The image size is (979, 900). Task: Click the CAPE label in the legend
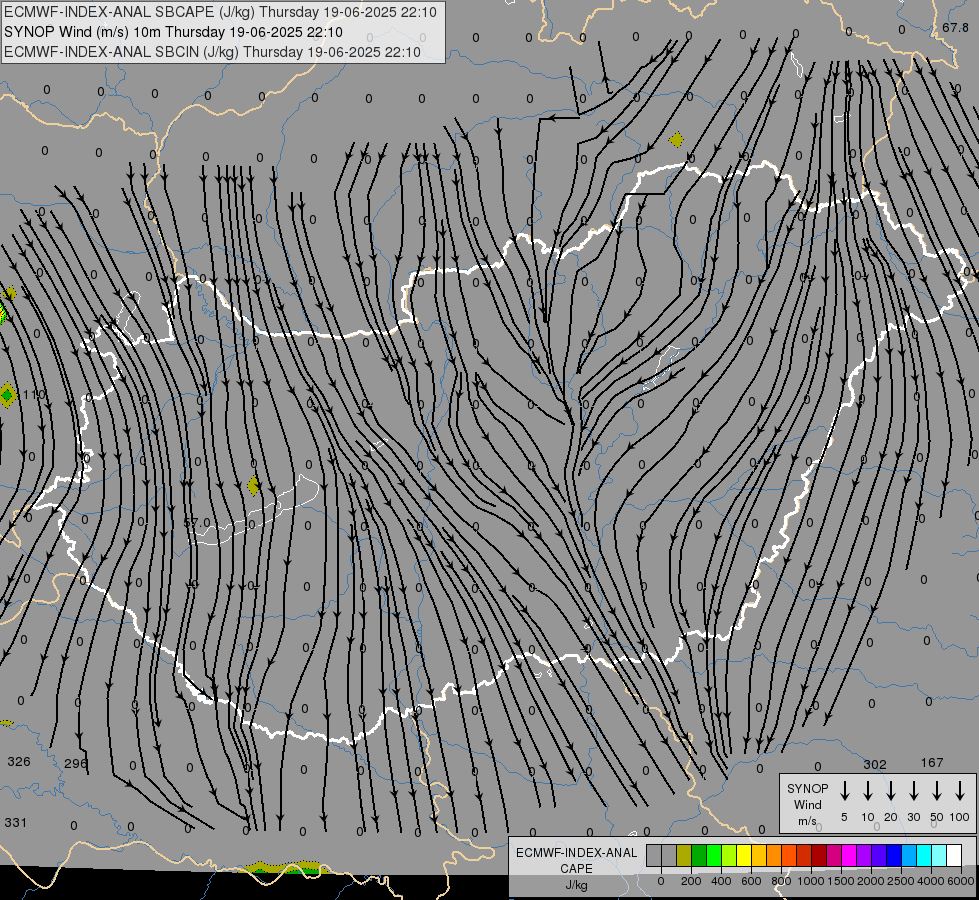coord(576,869)
